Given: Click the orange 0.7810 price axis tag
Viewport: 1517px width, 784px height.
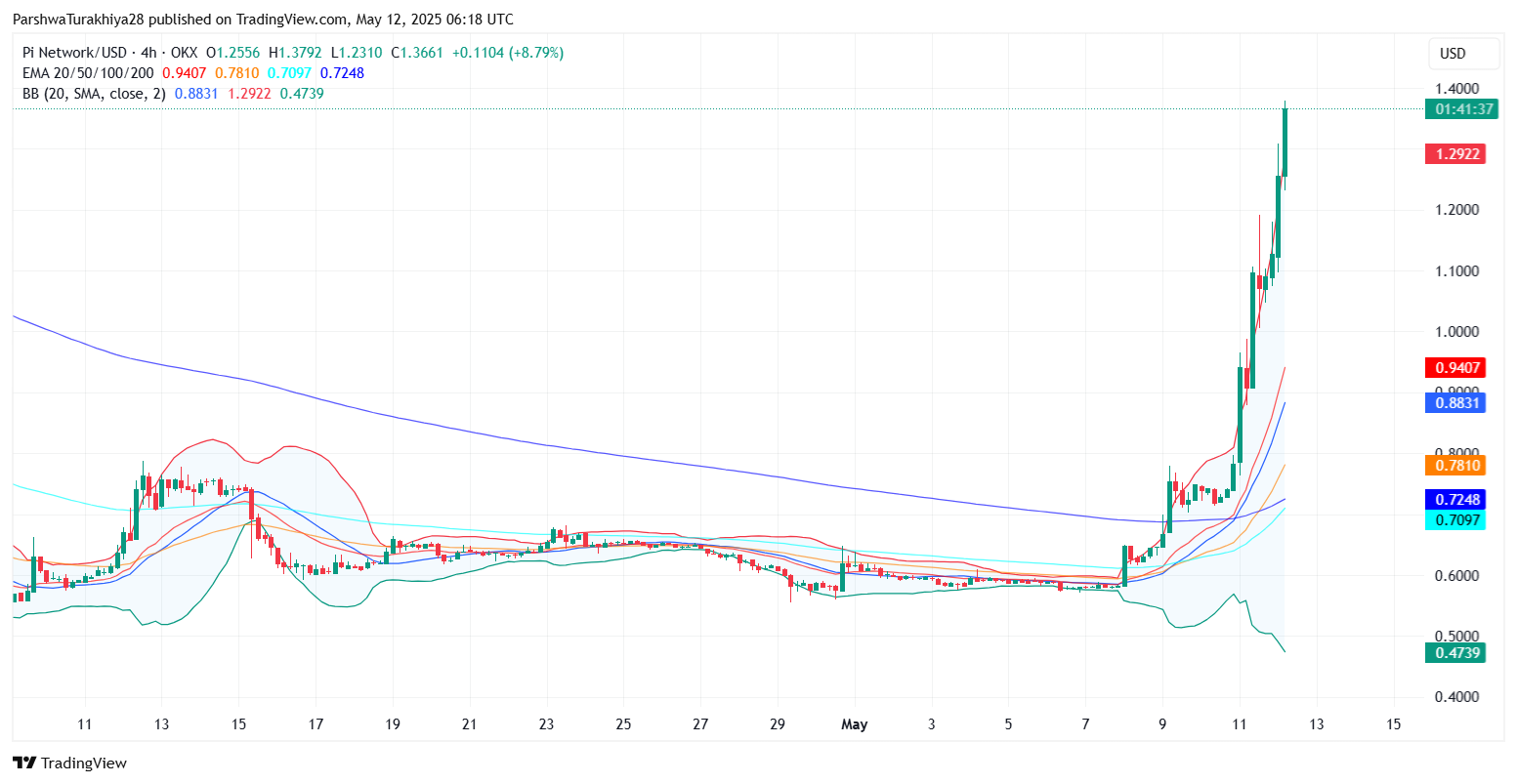Looking at the screenshot, I should click(x=1455, y=465).
